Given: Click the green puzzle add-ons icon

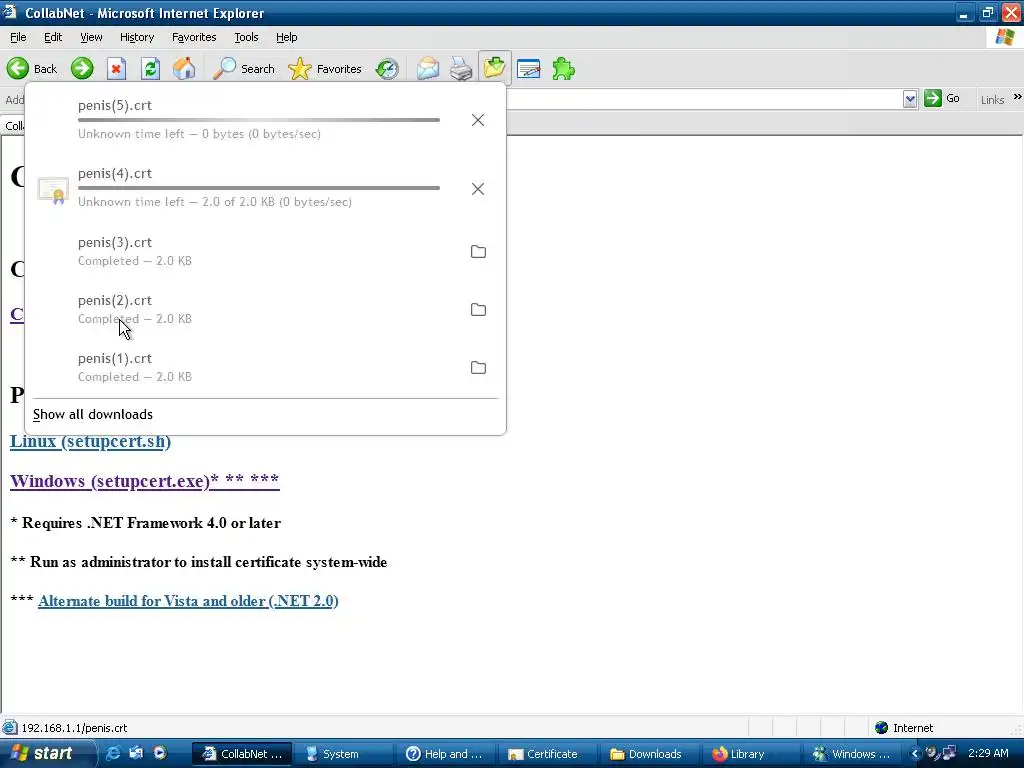Looking at the screenshot, I should click(563, 69).
